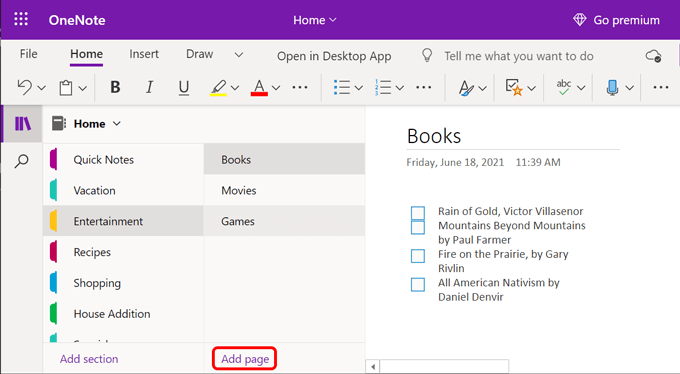Expand the Undo dropdown arrow
Viewport: 680px width, 374px height.
42,88
